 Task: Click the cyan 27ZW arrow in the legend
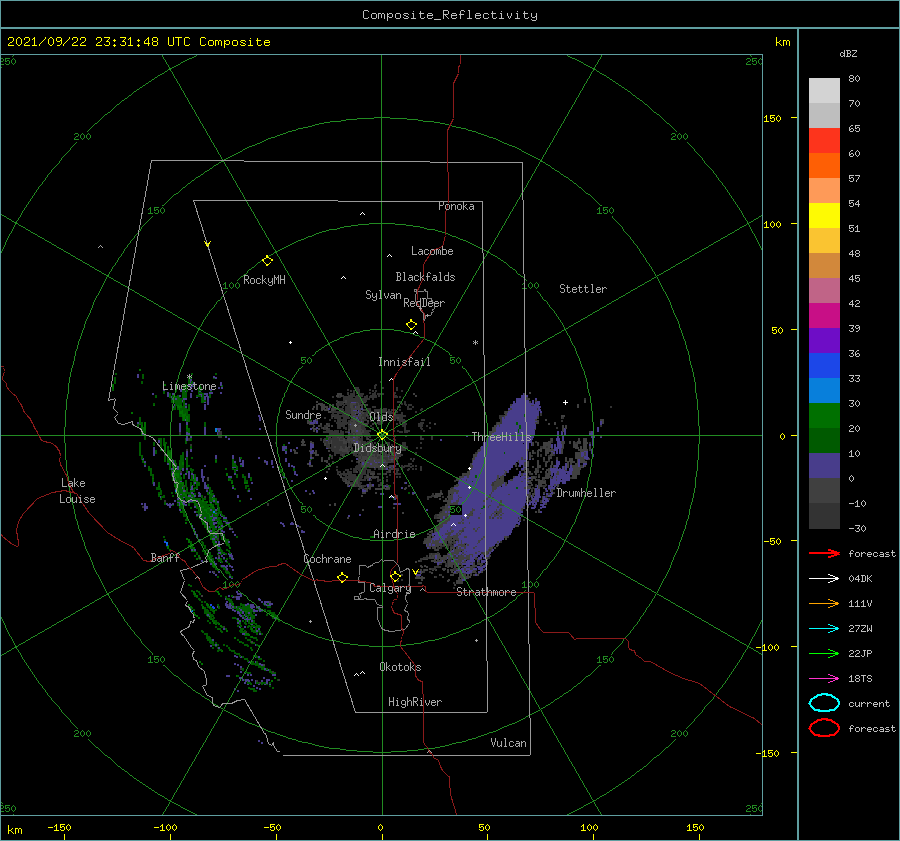click(824, 629)
